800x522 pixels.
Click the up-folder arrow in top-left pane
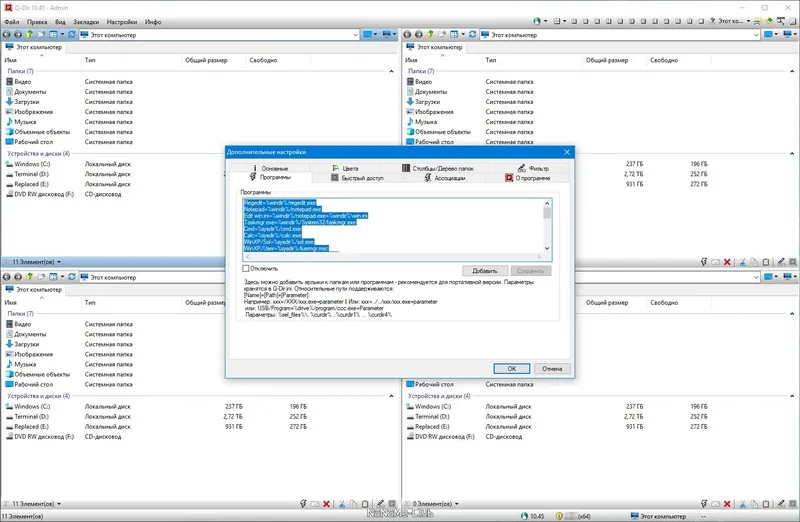coord(30,34)
